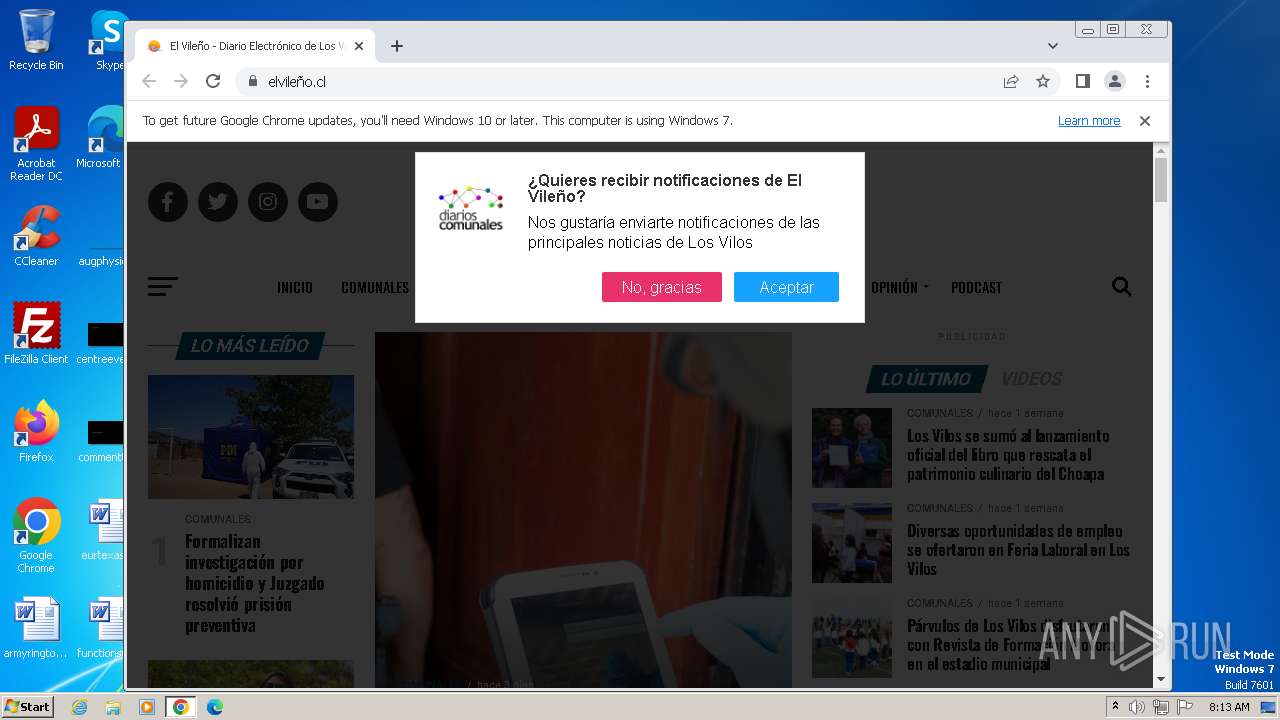
Task: Click the volume icon in system tray
Action: (x=1137, y=707)
